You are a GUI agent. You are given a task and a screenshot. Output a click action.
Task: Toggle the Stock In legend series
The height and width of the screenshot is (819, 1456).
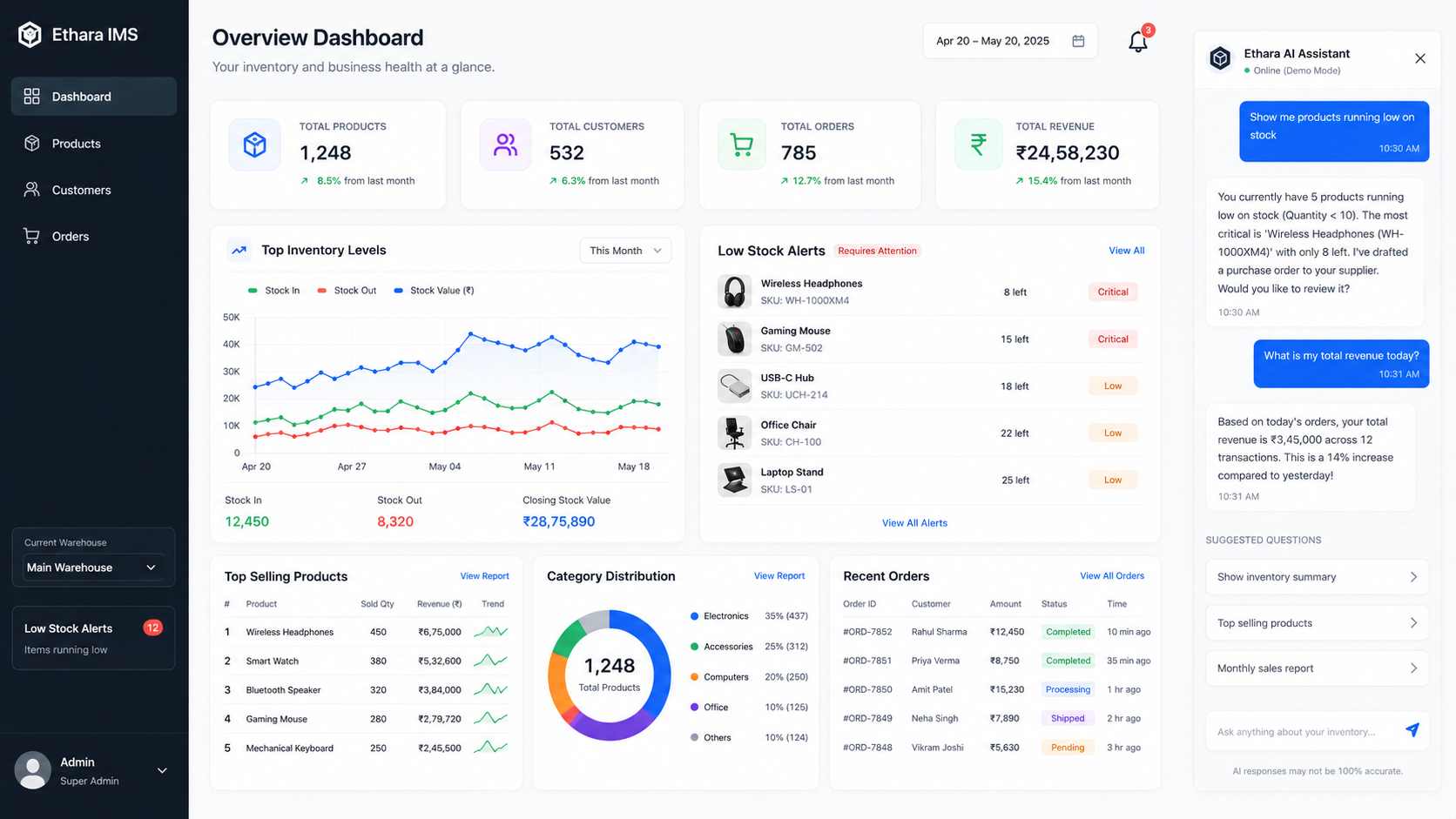click(x=273, y=291)
